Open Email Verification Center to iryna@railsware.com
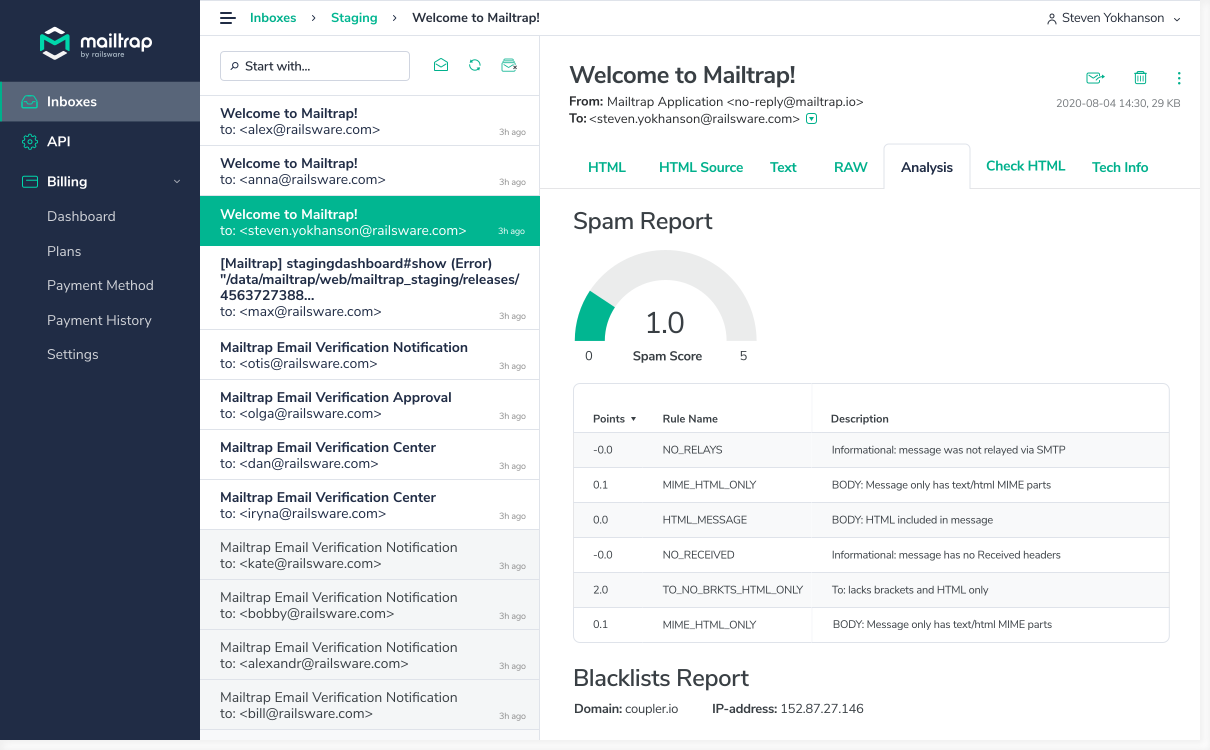The width and height of the screenshot is (1210, 750). click(370, 505)
